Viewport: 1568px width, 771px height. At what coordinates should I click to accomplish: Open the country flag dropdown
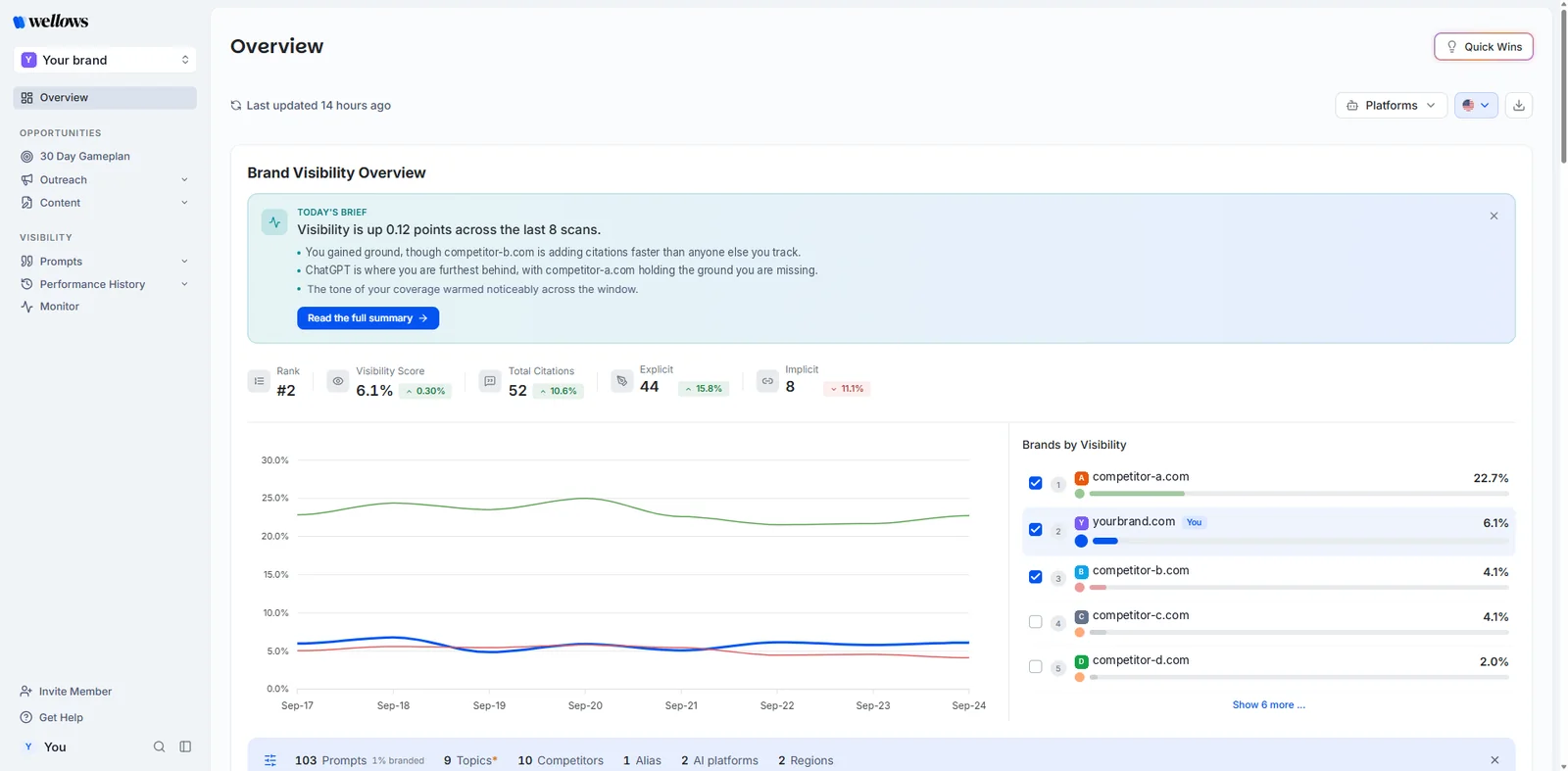click(x=1476, y=105)
